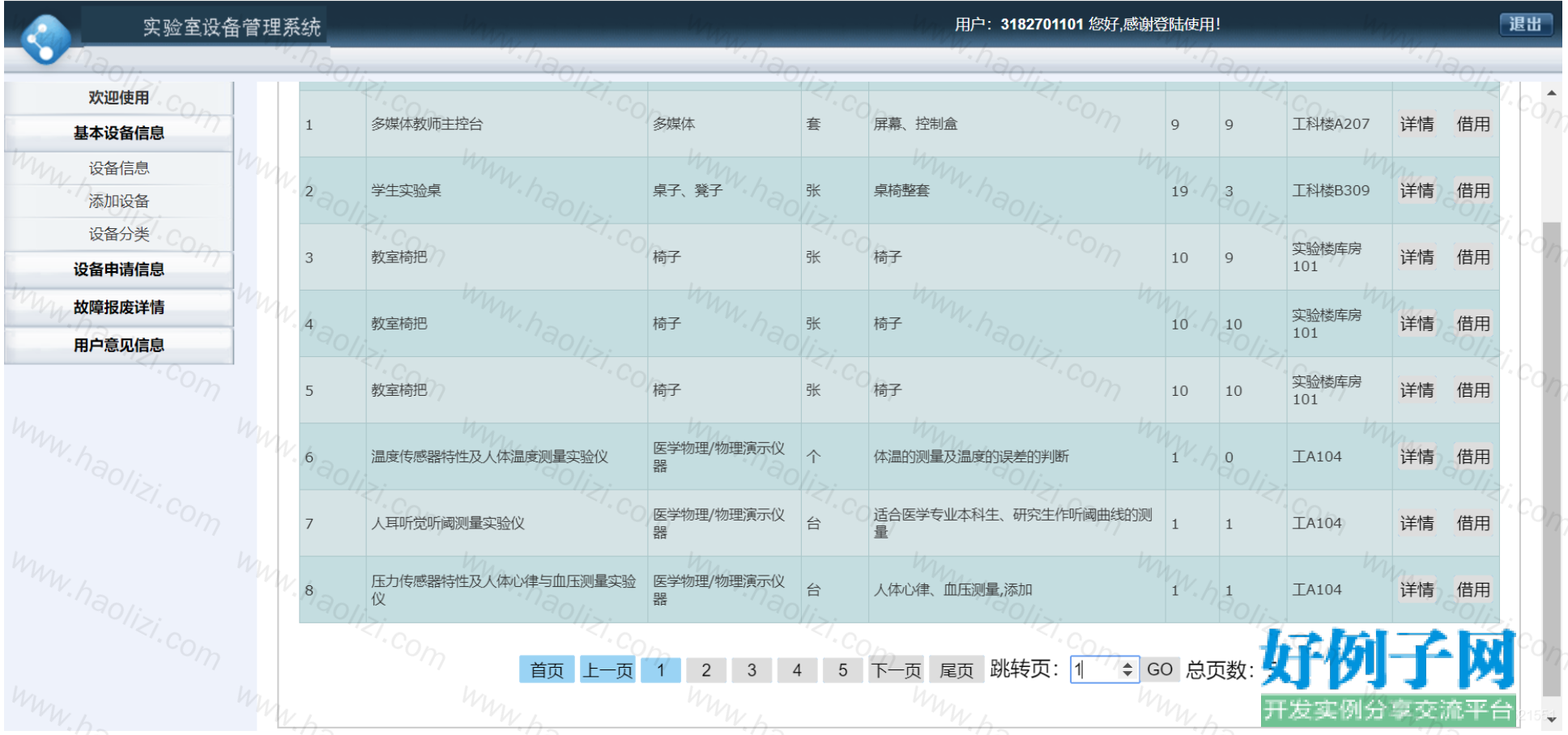Click the scrollbar up arrow
The width and height of the screenshot is (1568, 735).
tap(1551, 93)
